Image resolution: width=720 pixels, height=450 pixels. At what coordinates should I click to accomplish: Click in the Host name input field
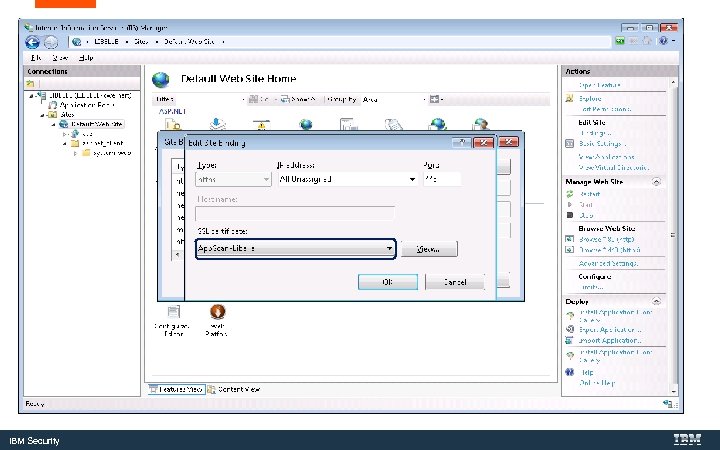(x=294, y=214)
